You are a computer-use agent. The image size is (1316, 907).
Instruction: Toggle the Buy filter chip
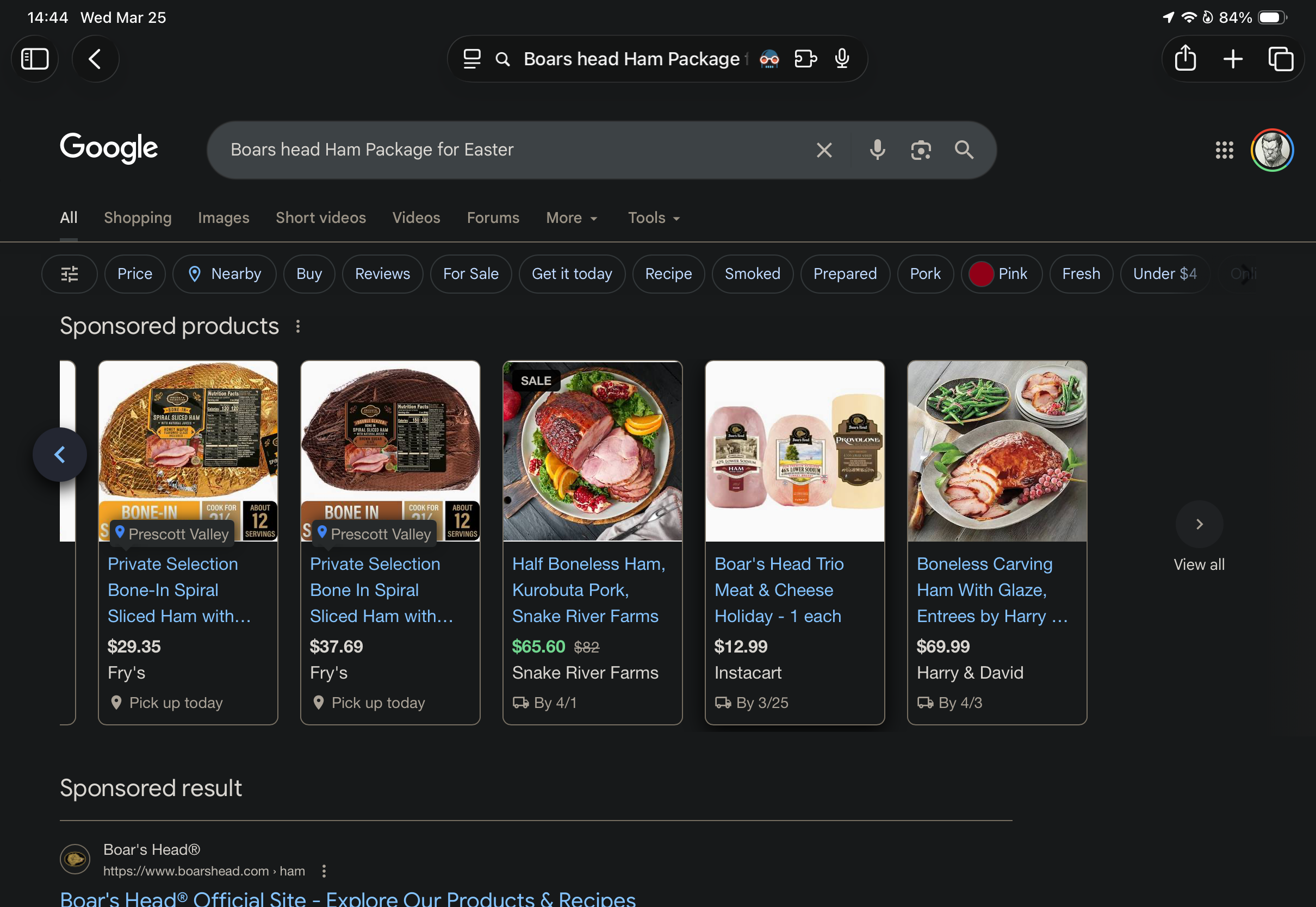[x=309, y=274]
